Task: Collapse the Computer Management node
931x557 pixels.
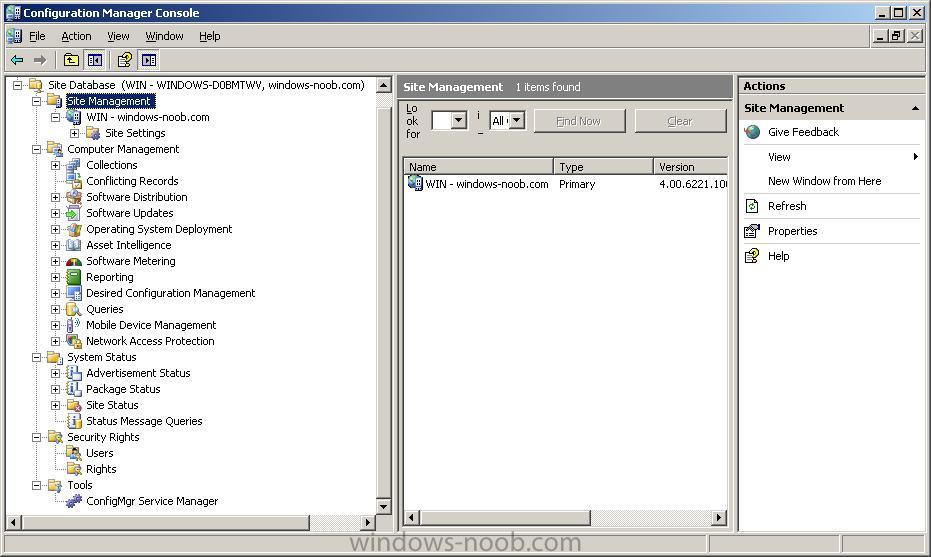Action: pyautogui.click(x=37, y=149)
